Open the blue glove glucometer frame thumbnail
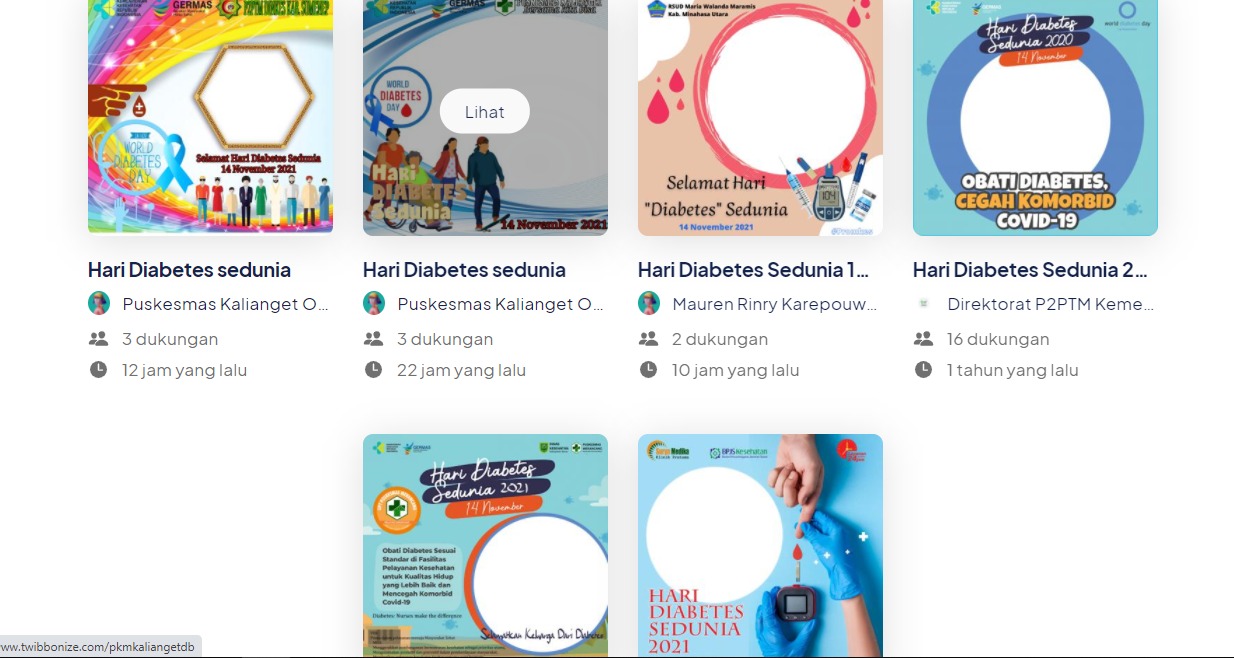Image resolution: width=1234 pixels, height=658 pixels. click(x=760, y=545)
